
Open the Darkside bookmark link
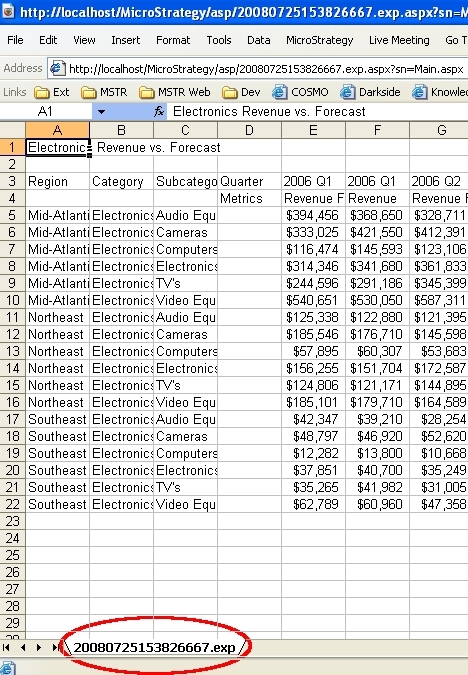[x=370, y=92]
